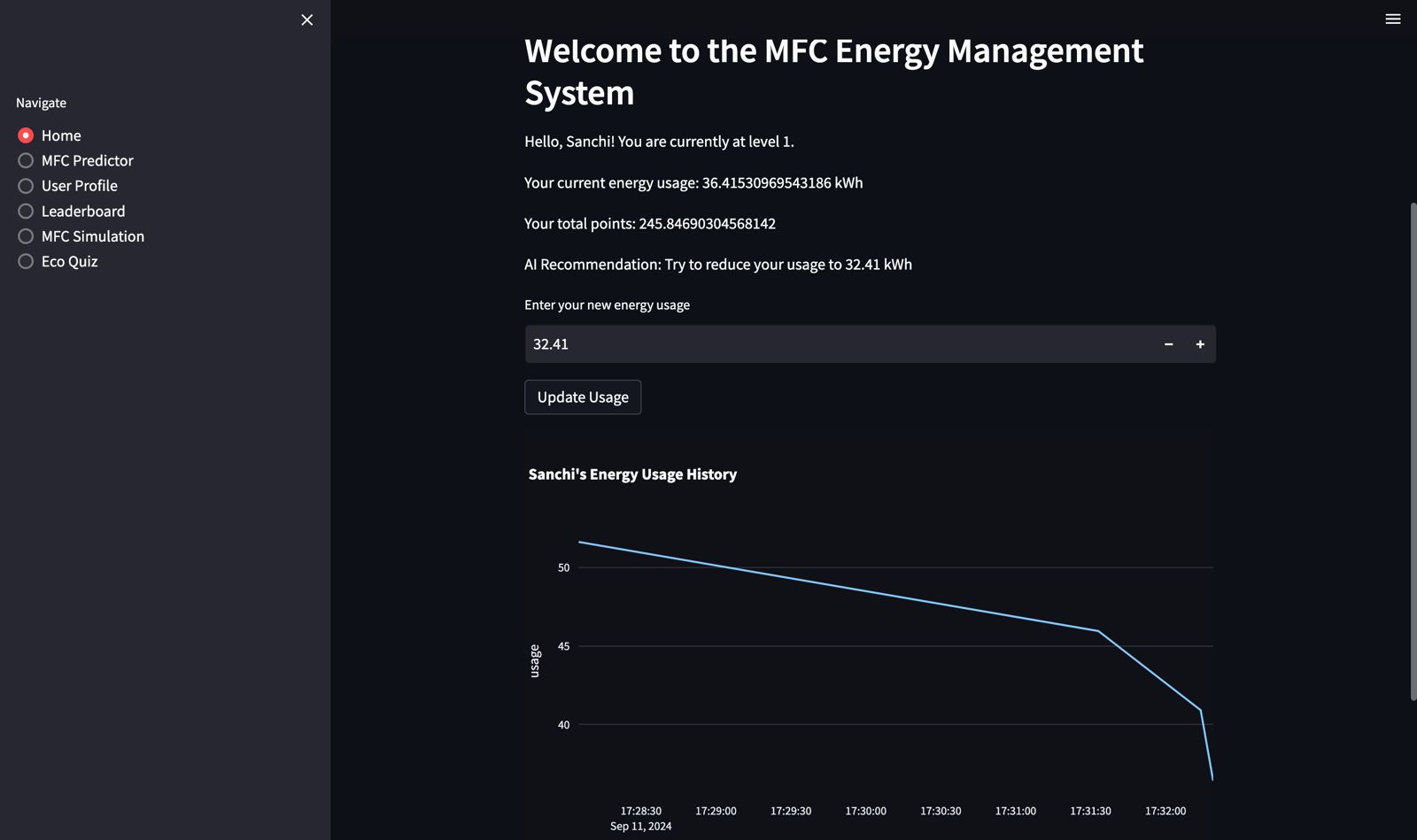The image size is (1417, 840).
Task: Increase energy usage with plus button
Action: coord(1200,344)
